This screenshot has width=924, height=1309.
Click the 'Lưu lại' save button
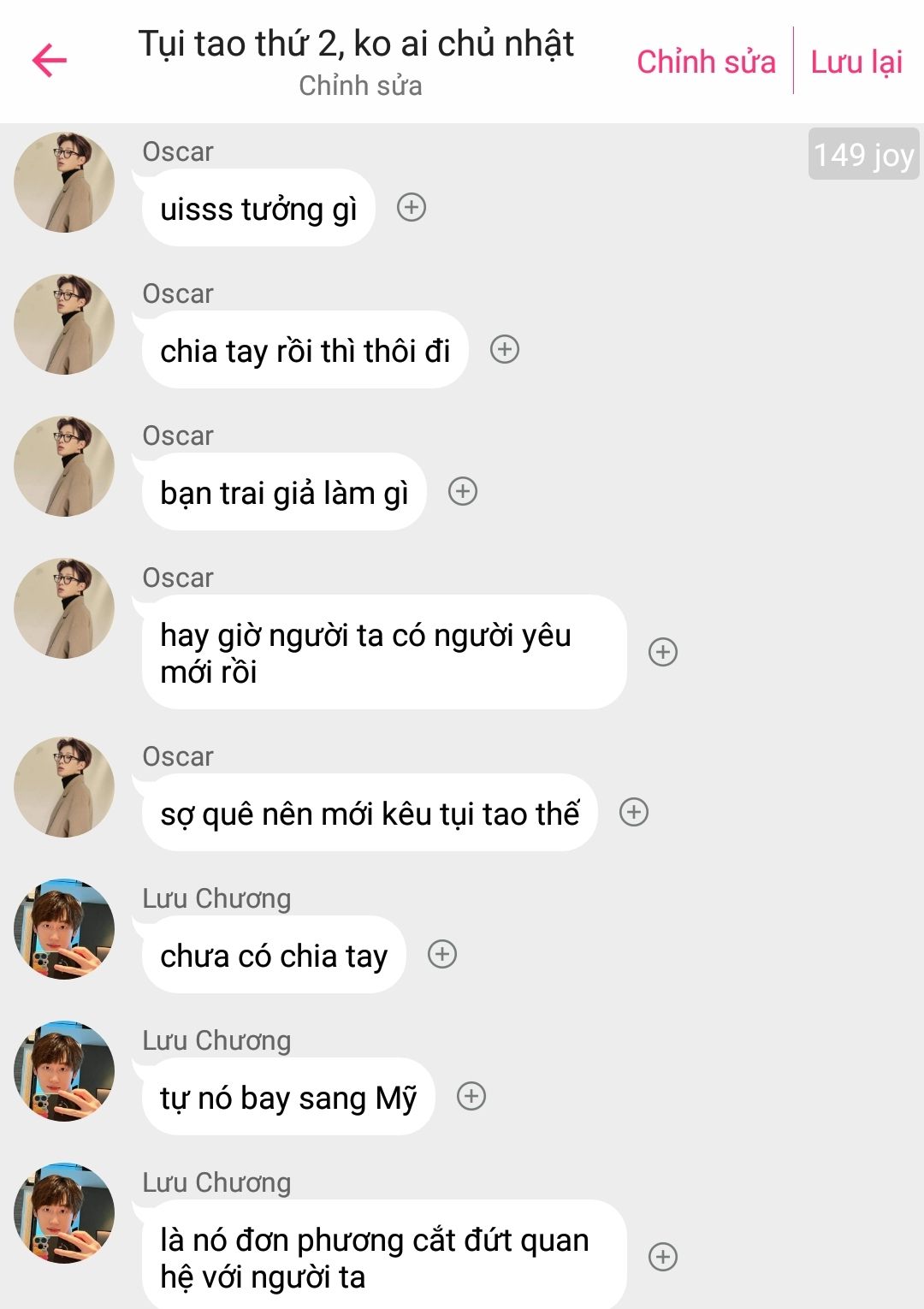[x=856, y=62]
